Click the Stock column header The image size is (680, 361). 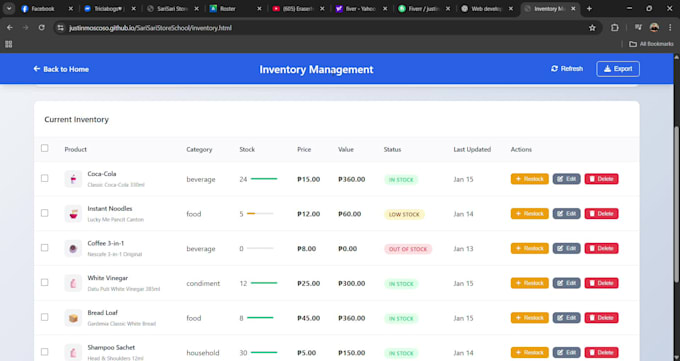[x=247, y=149]
